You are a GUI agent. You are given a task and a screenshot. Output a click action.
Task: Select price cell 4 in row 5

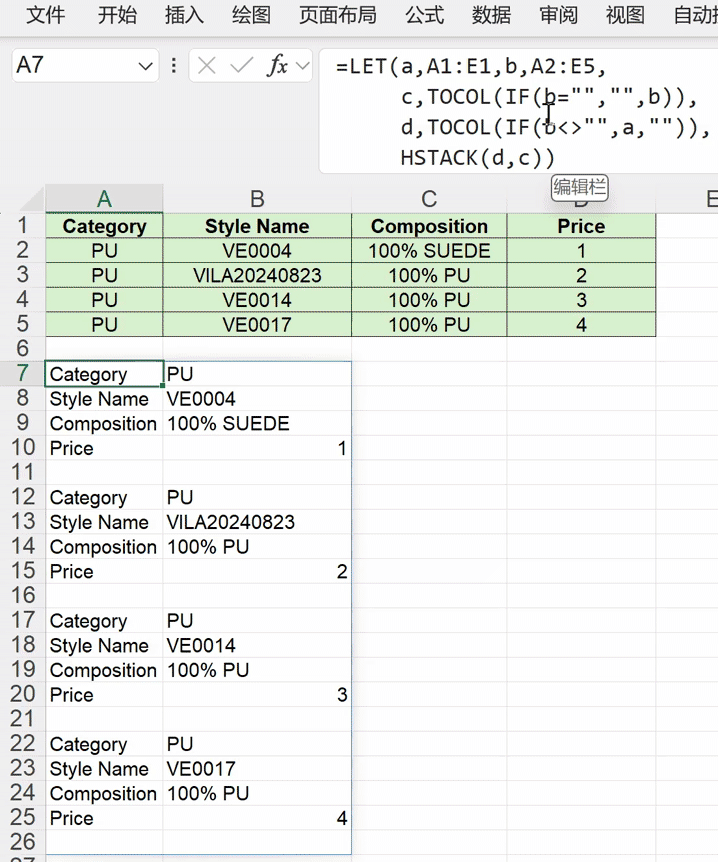click(581, 324)
